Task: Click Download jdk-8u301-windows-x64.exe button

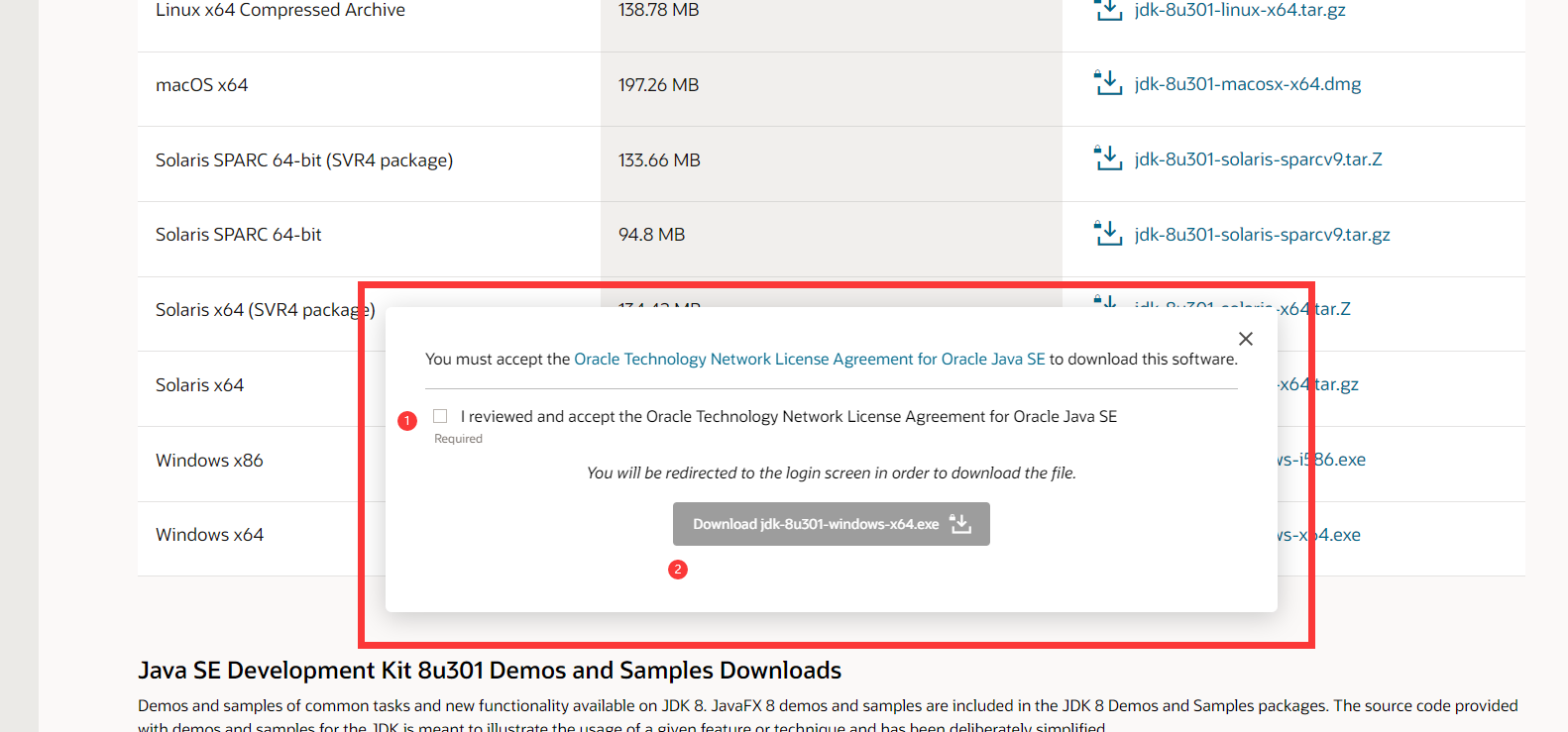Action: point(831,524)
